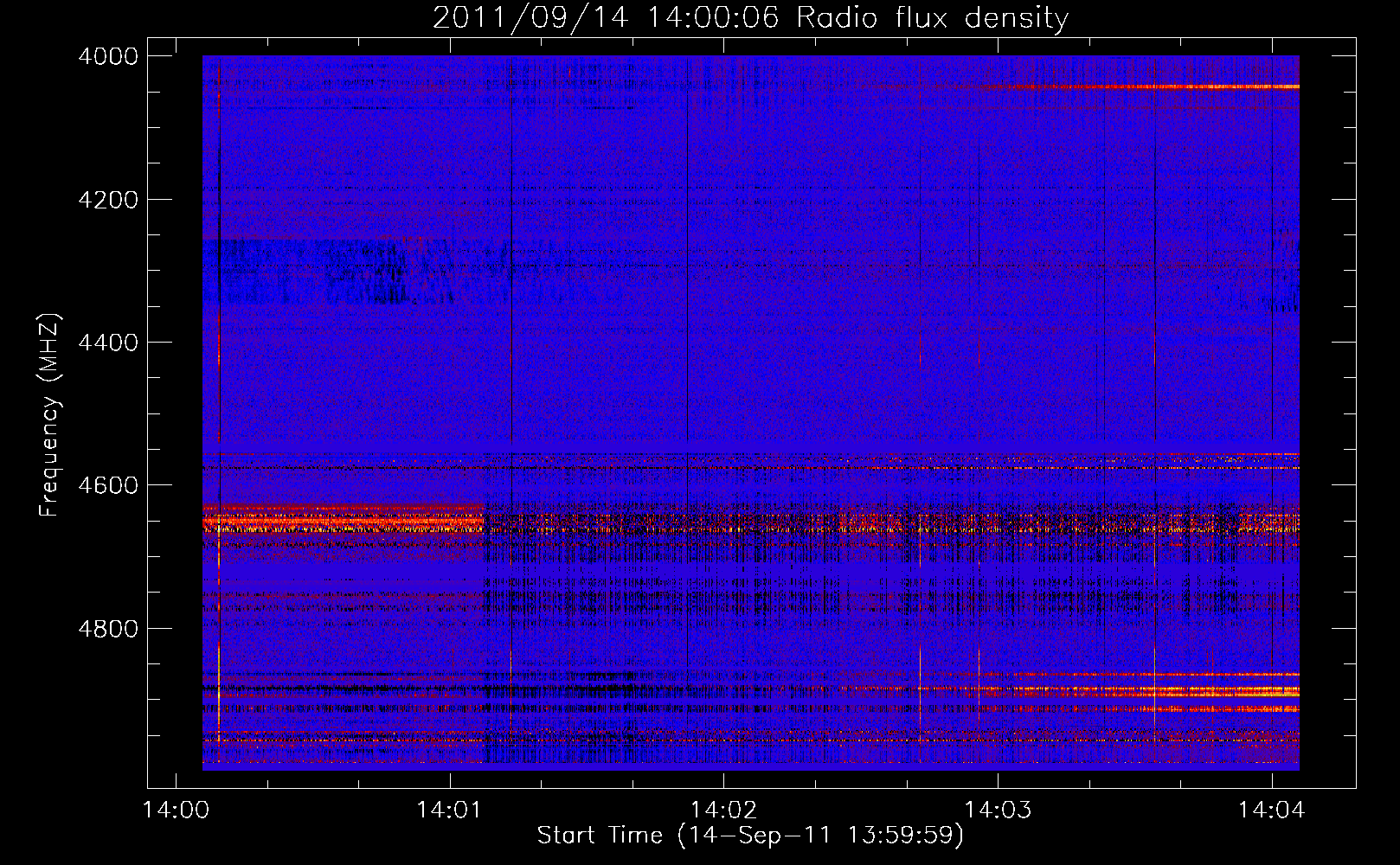Click the plot title "2011/09/14 14:00:06 Radio flux density"

(750, 18)
